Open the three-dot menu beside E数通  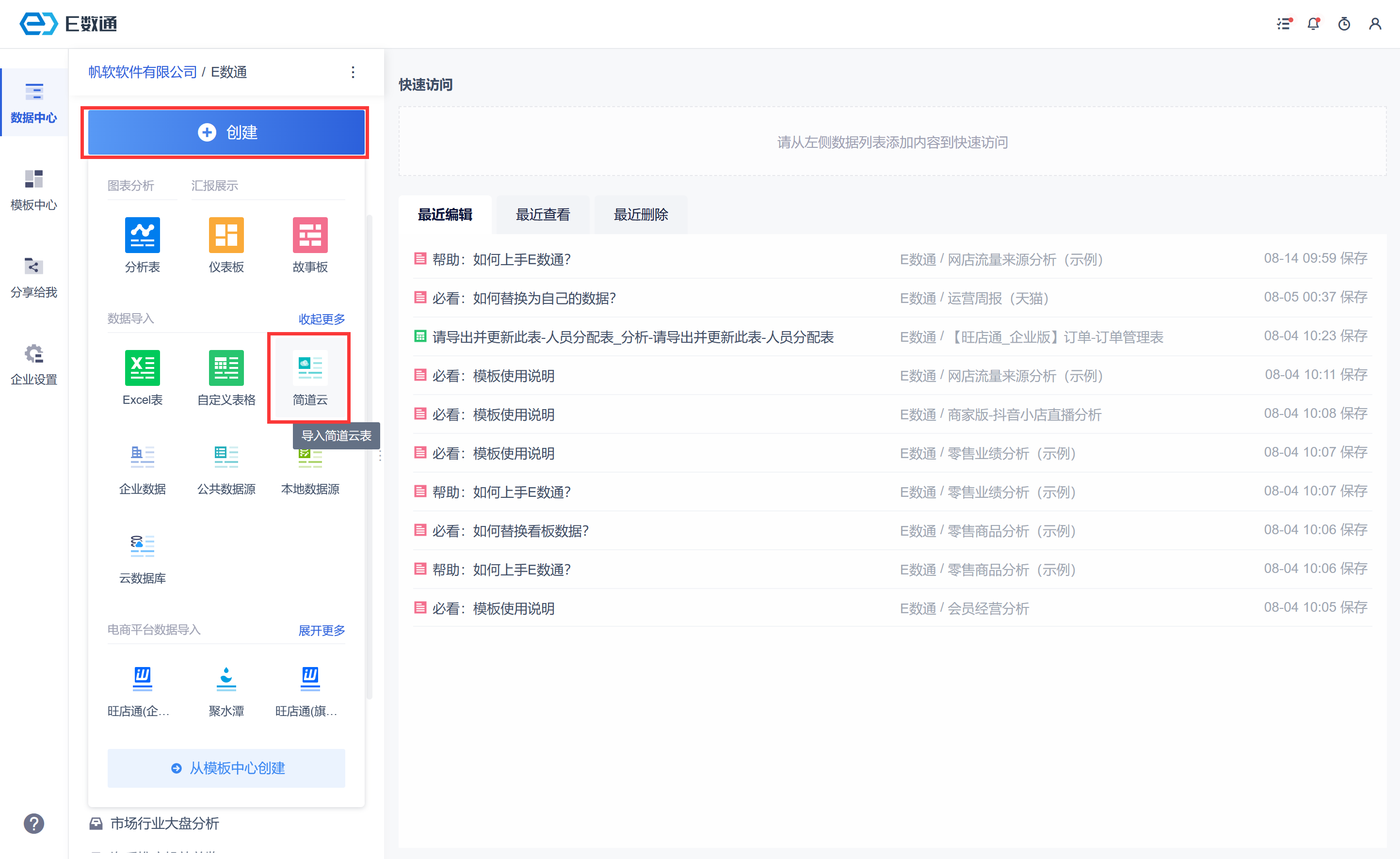click(353, 72)
